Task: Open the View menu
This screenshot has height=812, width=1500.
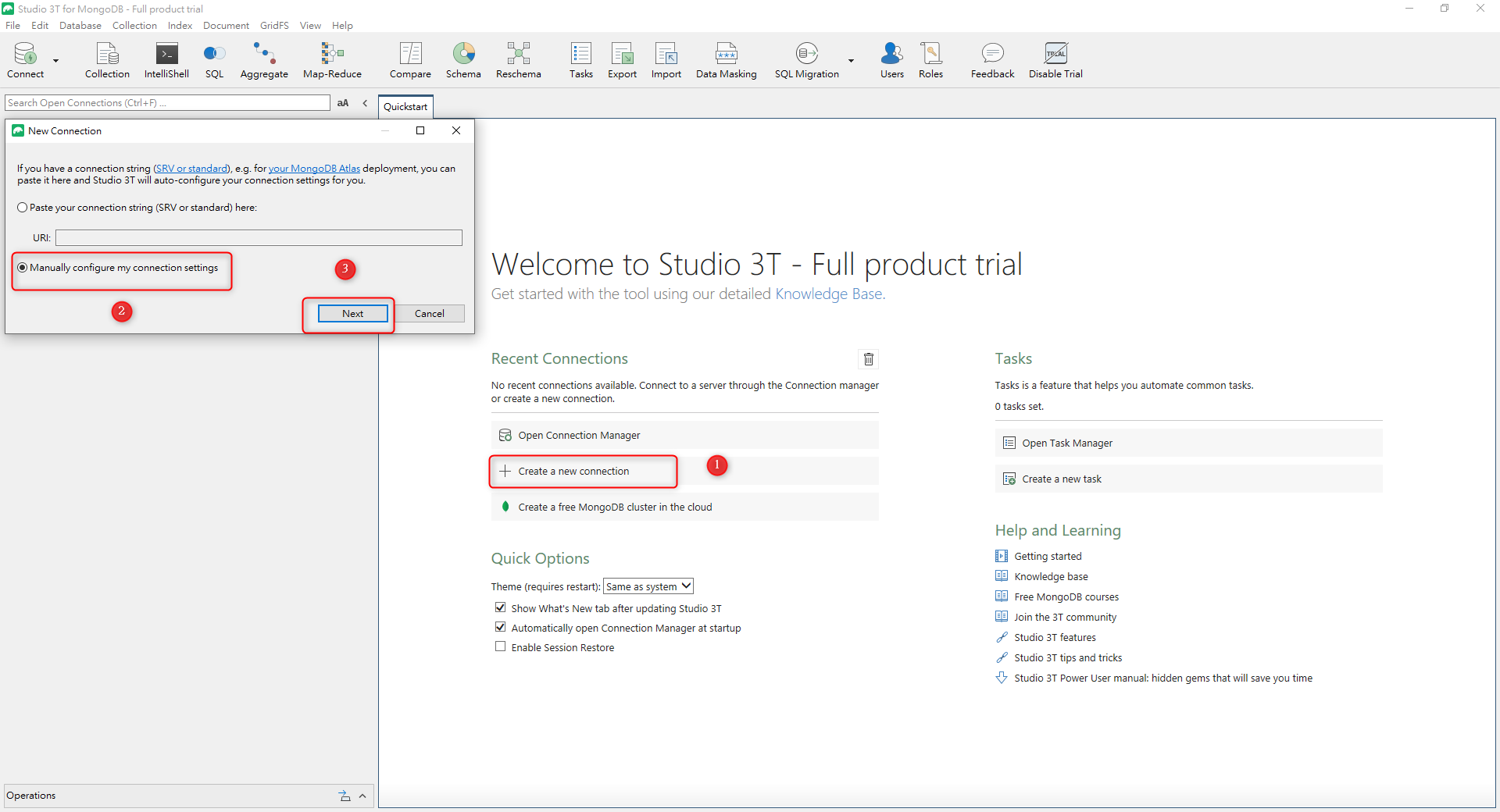Action: (310, 25)
